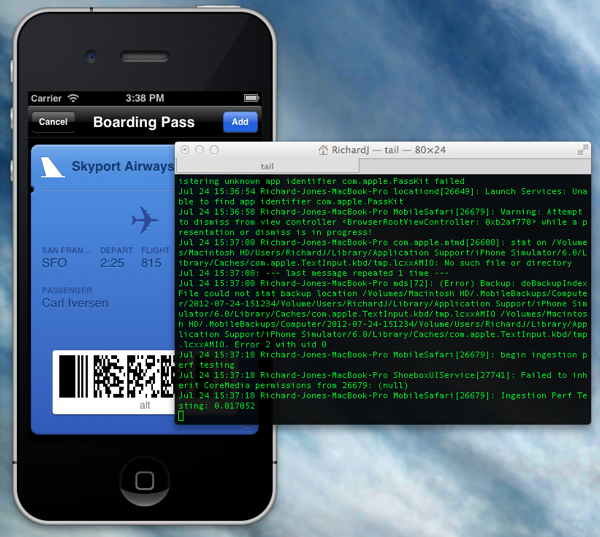The width and height of the screenshot is (600, 537).
Task: Click the 'Boarding Pass' navigation title
Action: 144,122
